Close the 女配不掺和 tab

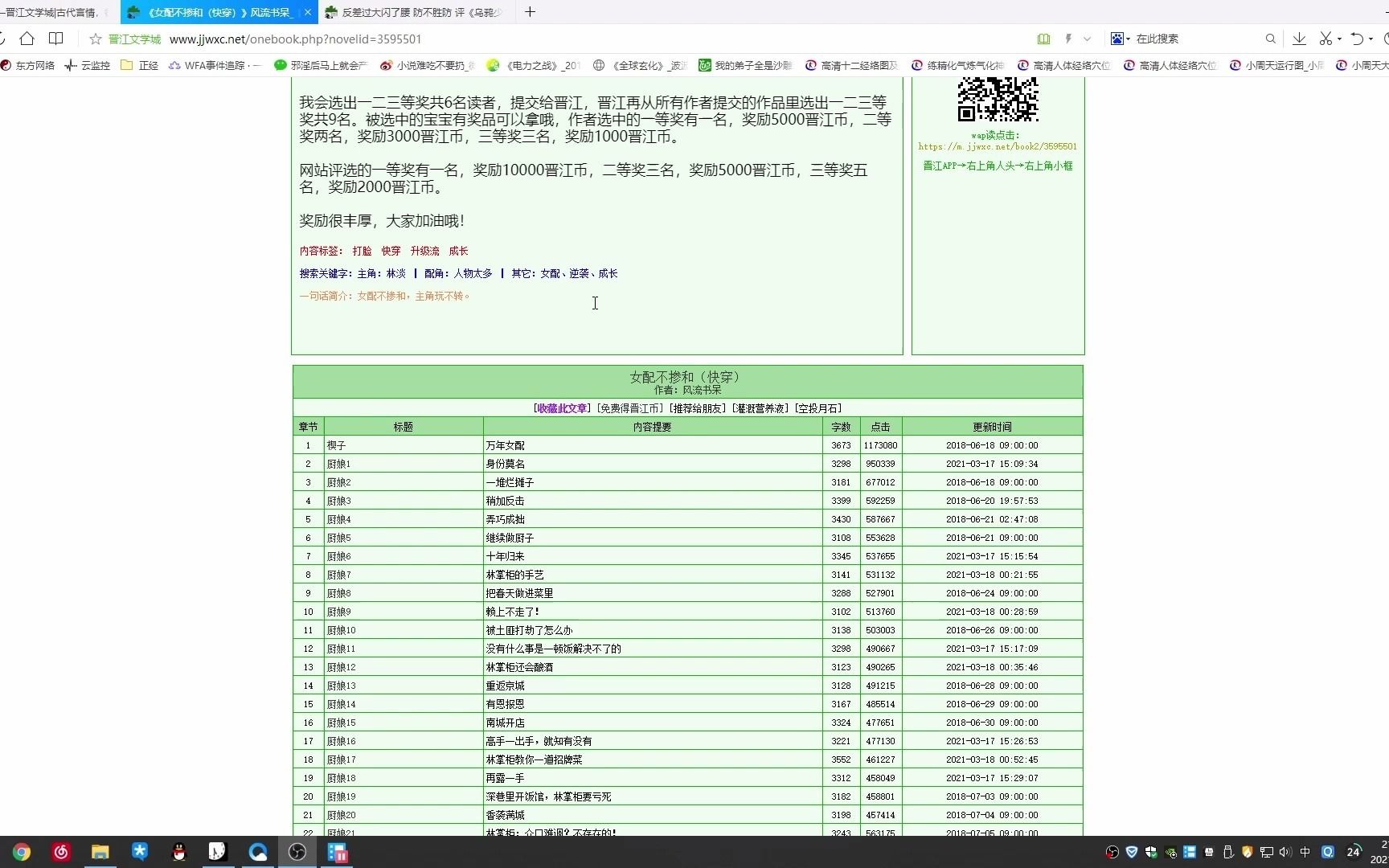coord(308,12)
